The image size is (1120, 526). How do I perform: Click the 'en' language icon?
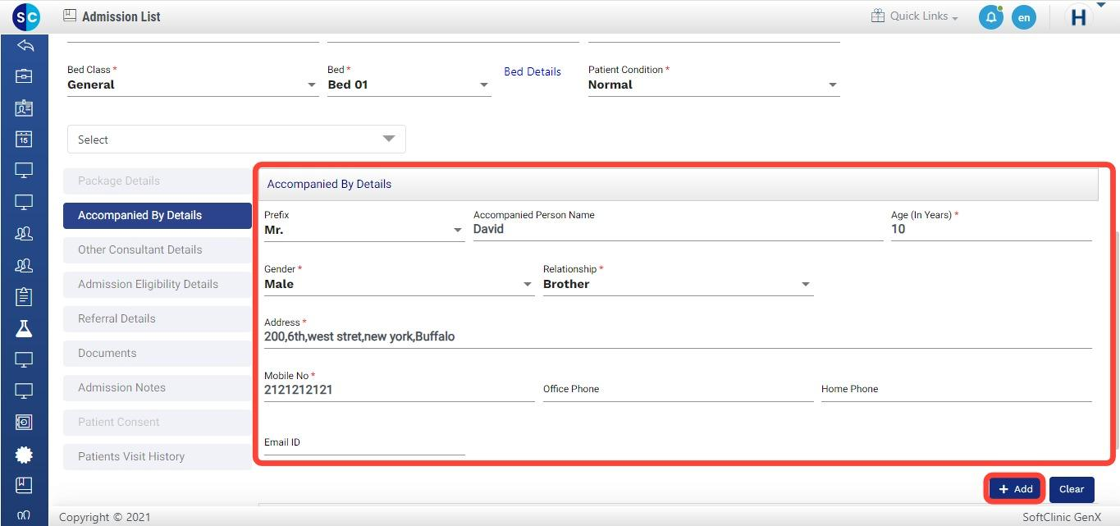[1023, 17]
